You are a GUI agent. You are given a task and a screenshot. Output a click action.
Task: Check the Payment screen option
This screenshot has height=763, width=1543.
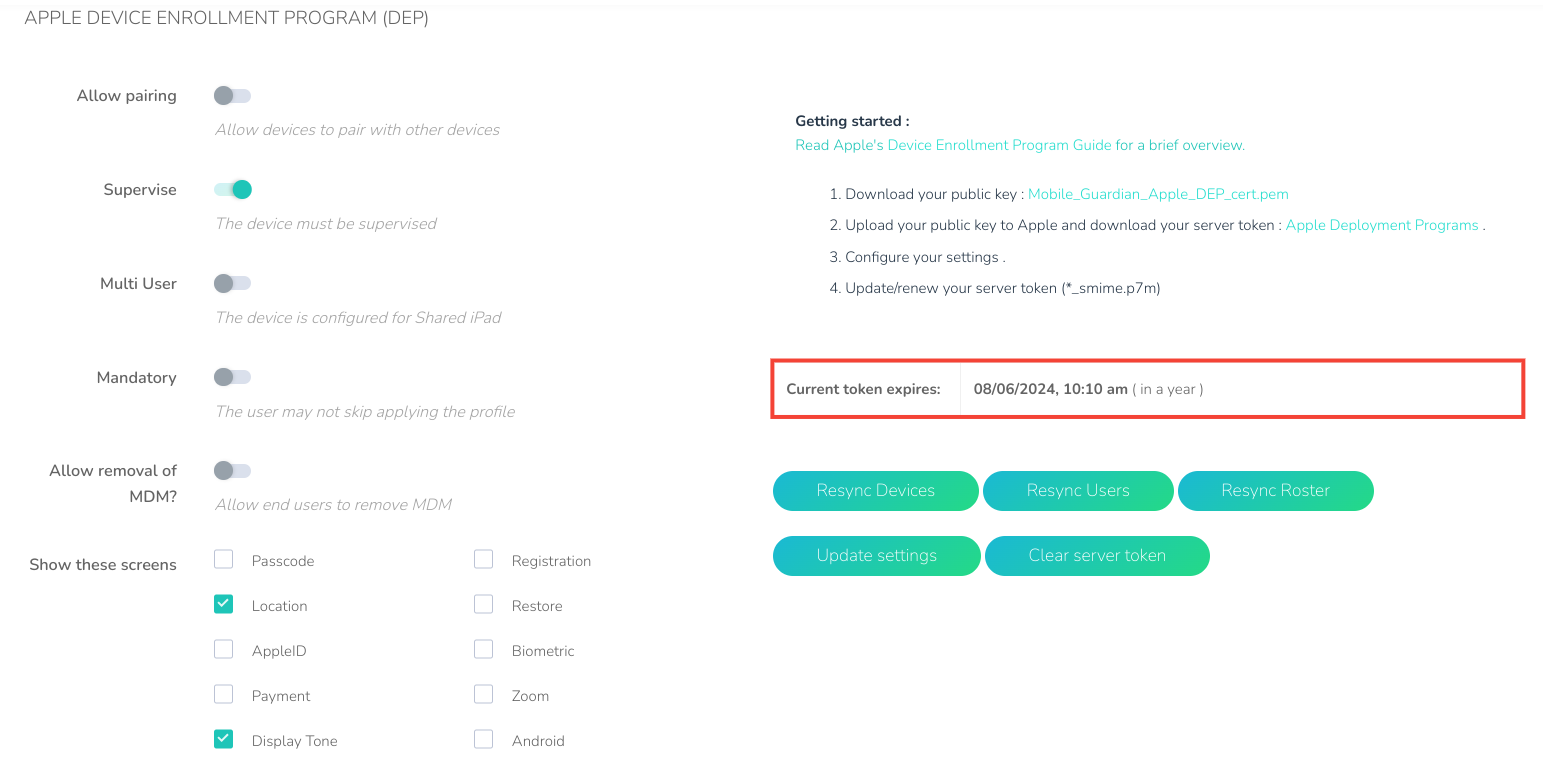(x=224, y=694)
